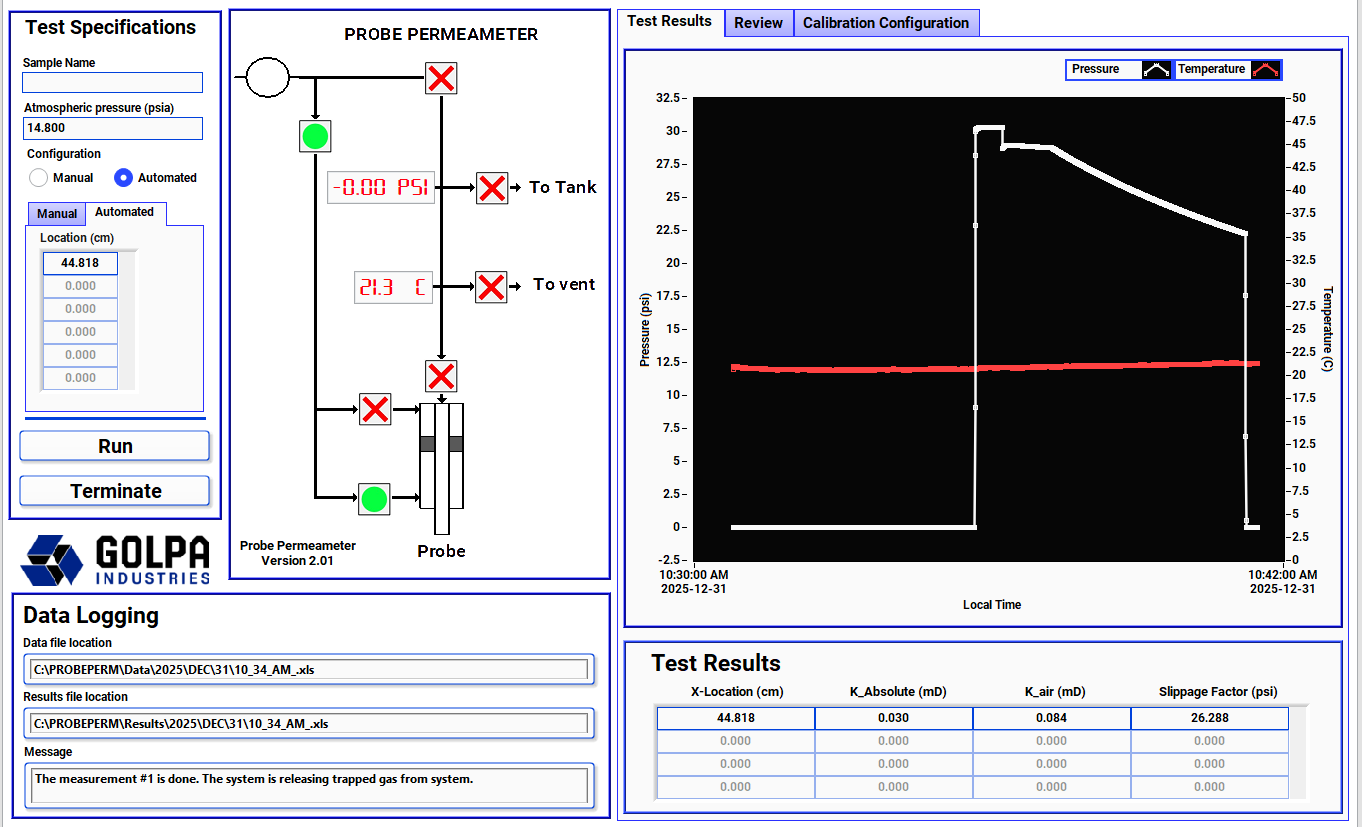Click the Temperature plot legend icon

click(1266, 70)
